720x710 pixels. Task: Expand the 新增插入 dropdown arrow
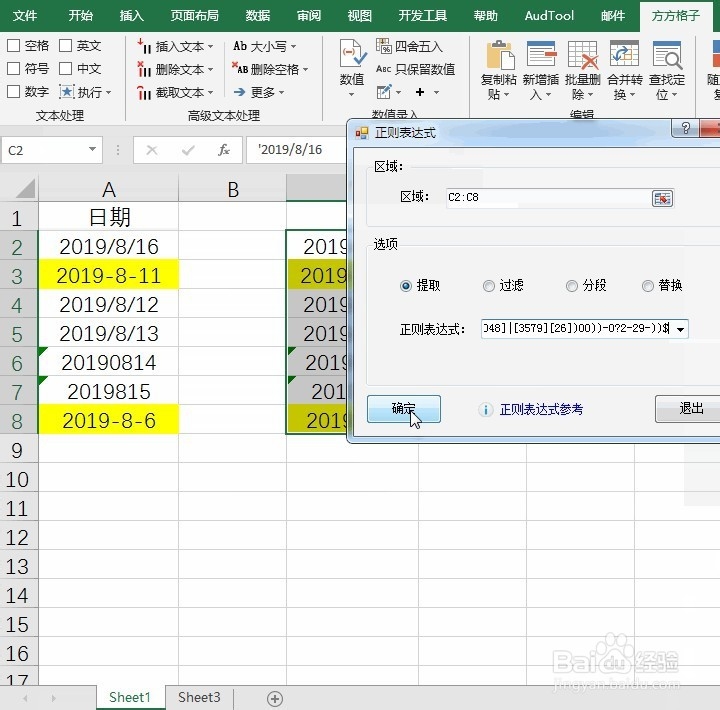pos(548,95)
